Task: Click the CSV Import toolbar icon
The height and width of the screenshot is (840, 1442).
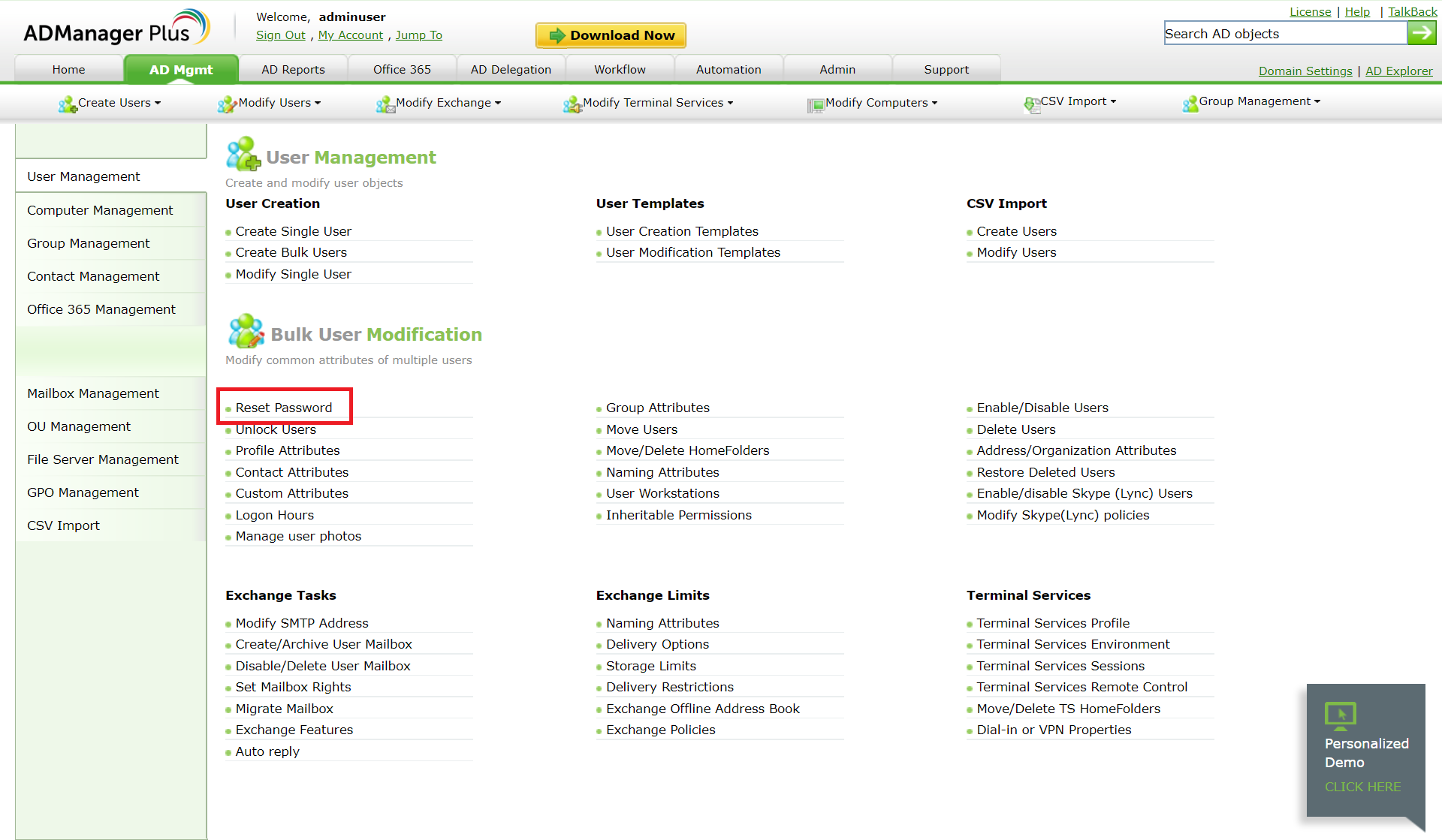Action: [1032, 104]
